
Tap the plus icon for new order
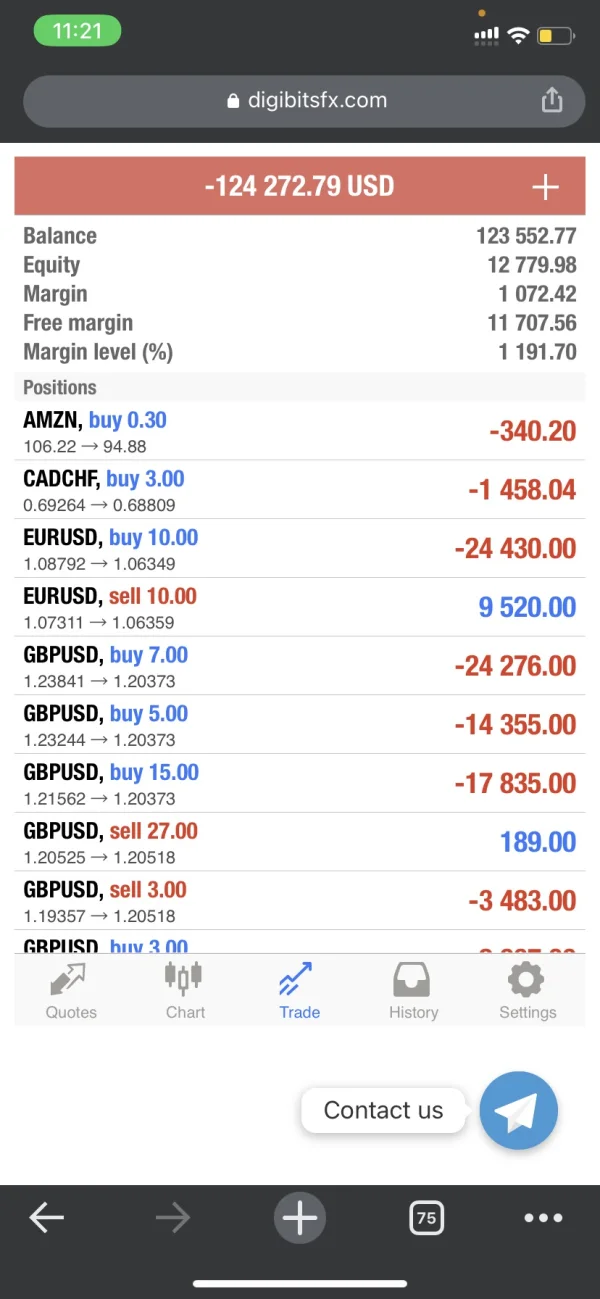pos(545,187)
